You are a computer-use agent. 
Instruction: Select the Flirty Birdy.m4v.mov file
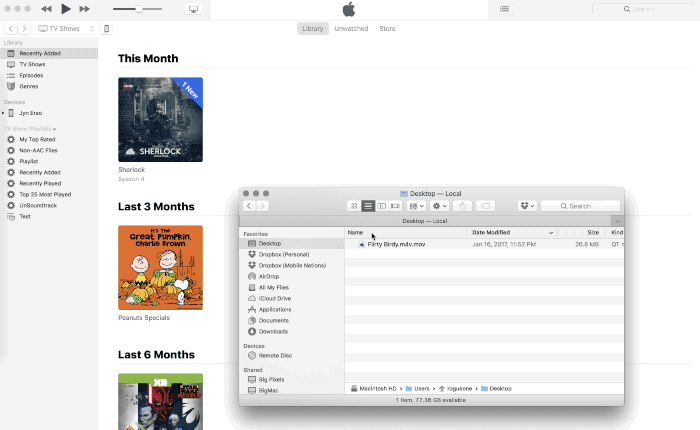point(484,244)
